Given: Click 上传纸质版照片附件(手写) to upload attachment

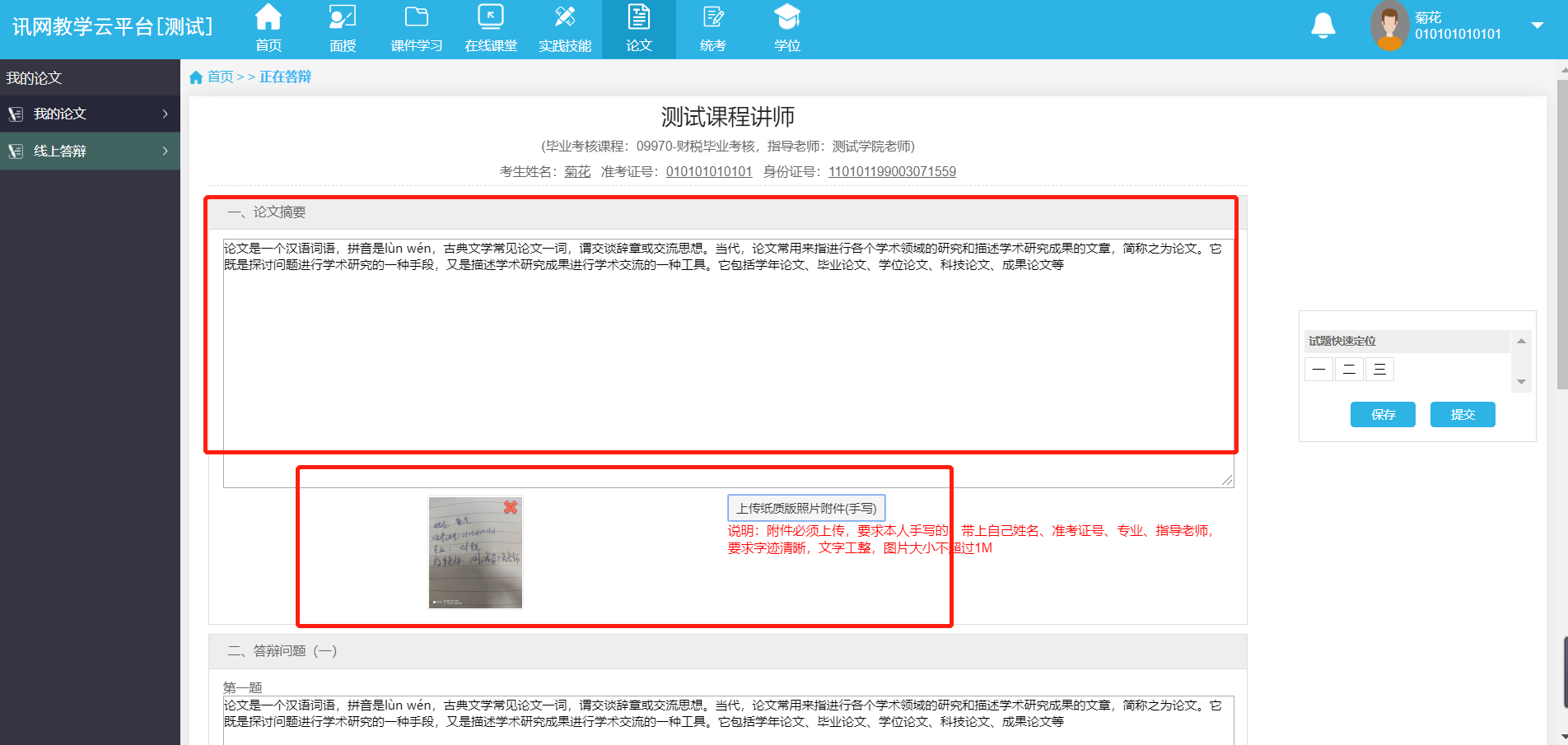Looking at the screenshot, I should (806, 507).
